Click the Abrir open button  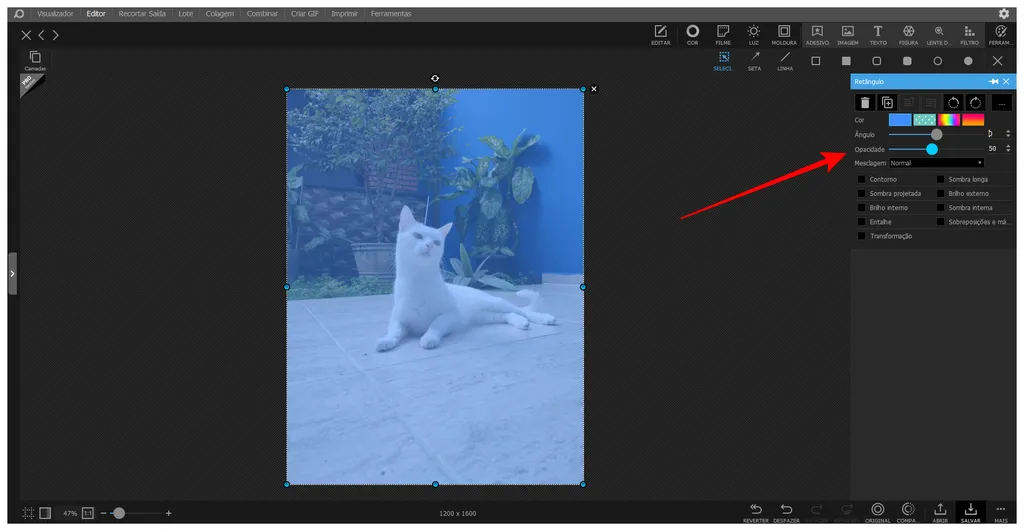click(x=940, y=513)
